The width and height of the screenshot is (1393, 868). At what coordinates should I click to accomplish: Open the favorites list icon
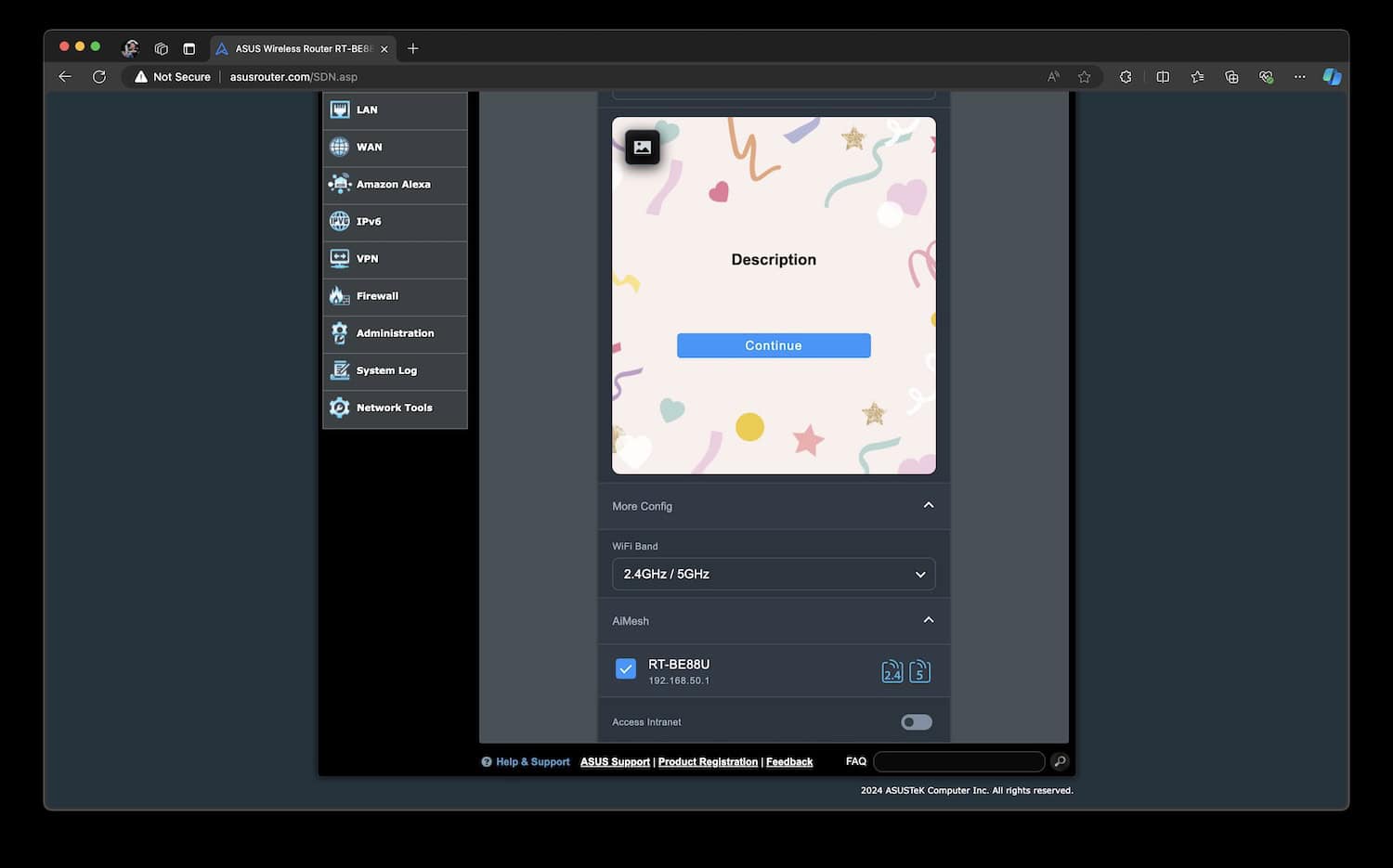point(1197,76)
